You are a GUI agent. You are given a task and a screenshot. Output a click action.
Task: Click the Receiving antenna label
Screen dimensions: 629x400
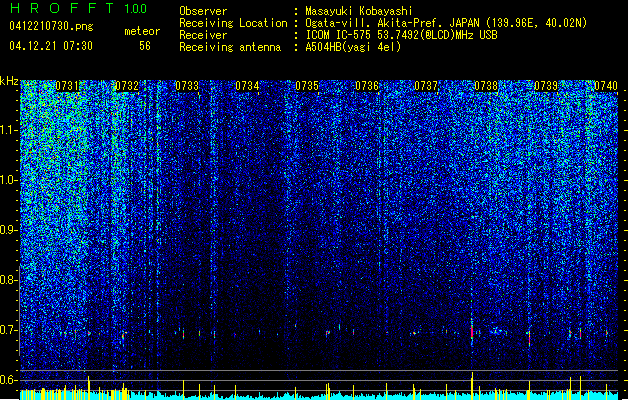[230, 47]
